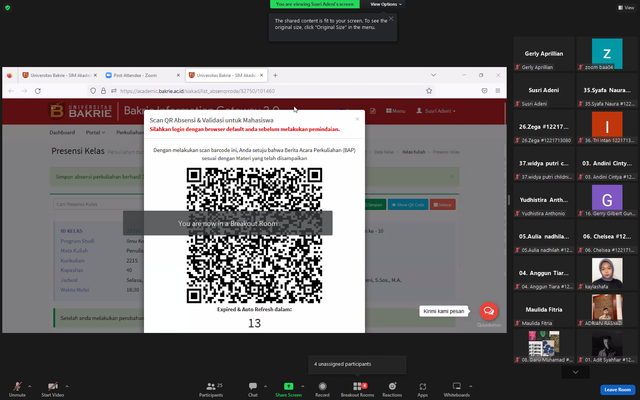Bookmark this page with the star

[x=429, y=91]
